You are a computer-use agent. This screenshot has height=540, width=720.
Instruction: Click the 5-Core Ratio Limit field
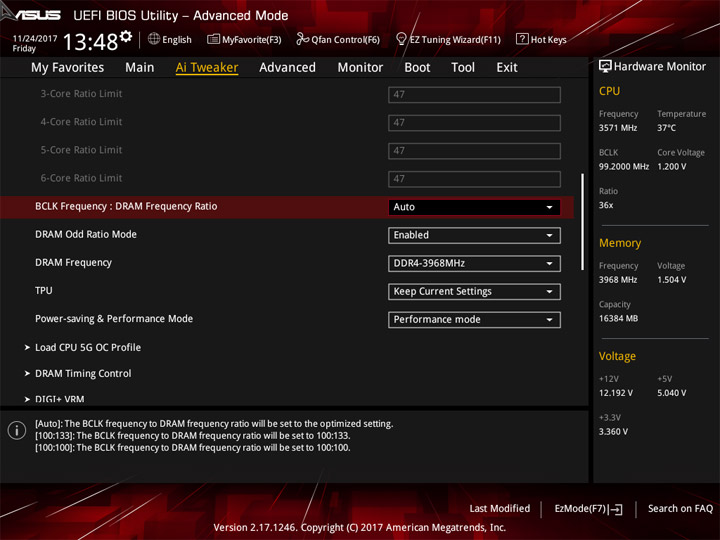474,151
